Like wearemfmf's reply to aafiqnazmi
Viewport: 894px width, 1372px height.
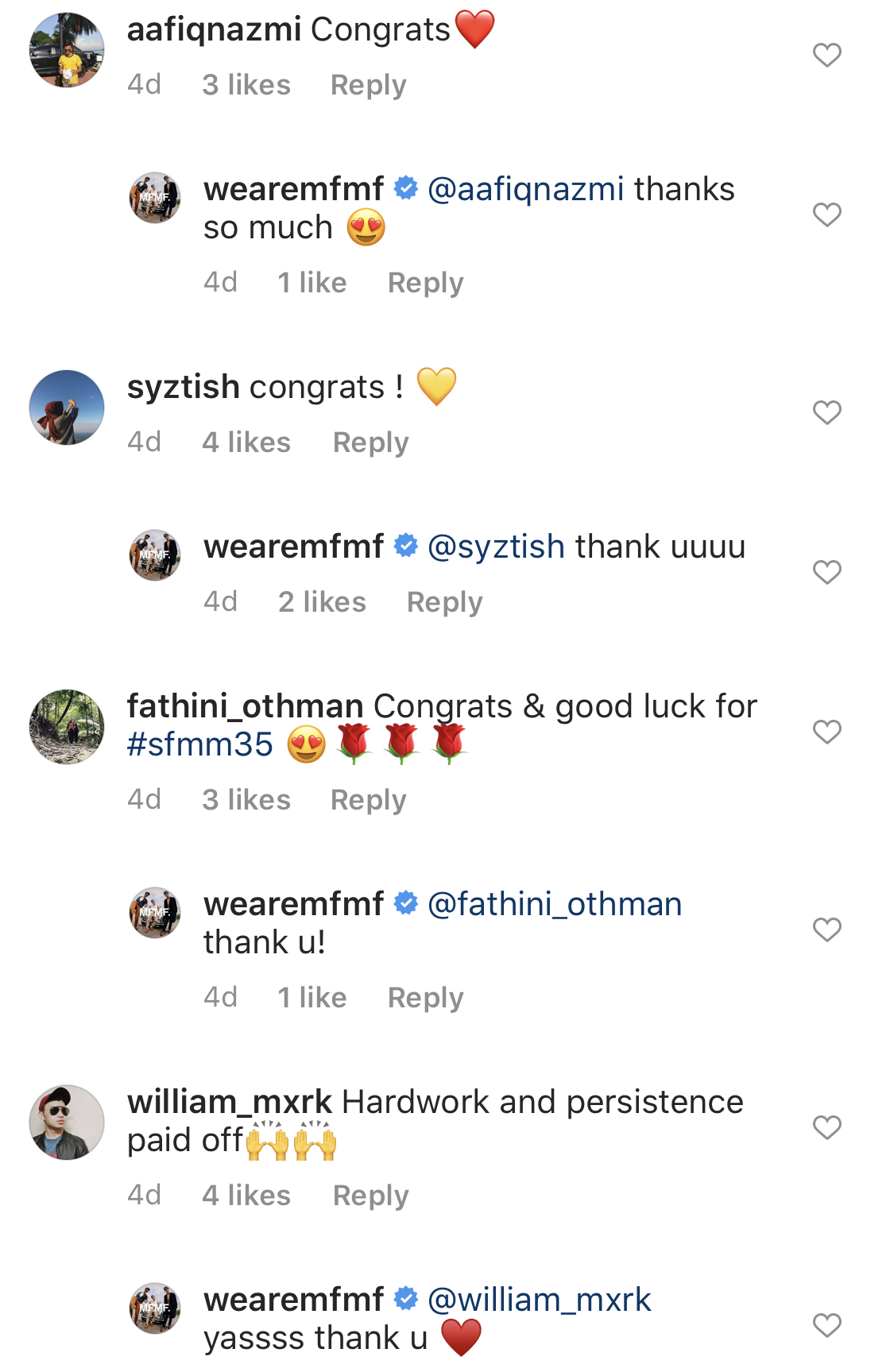point(826,214)
